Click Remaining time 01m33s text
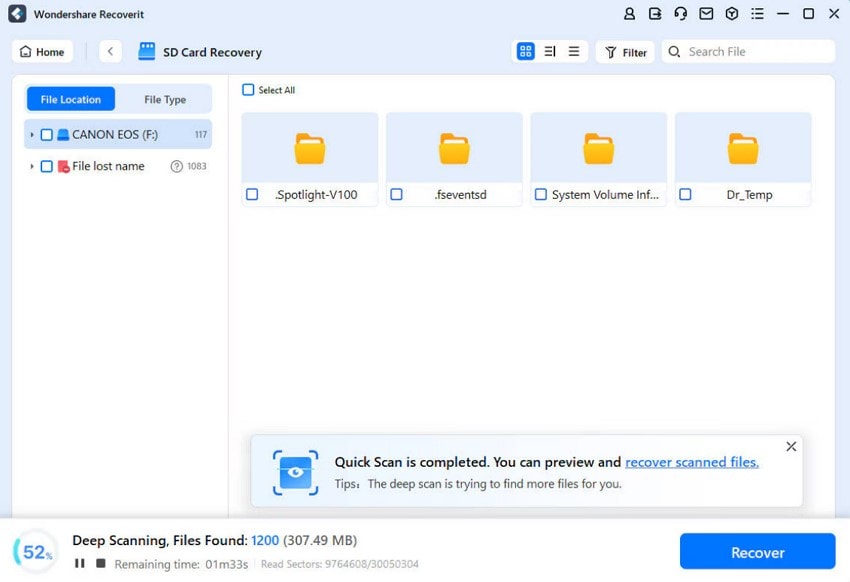850x582 pixels. (x=181, y=564)
